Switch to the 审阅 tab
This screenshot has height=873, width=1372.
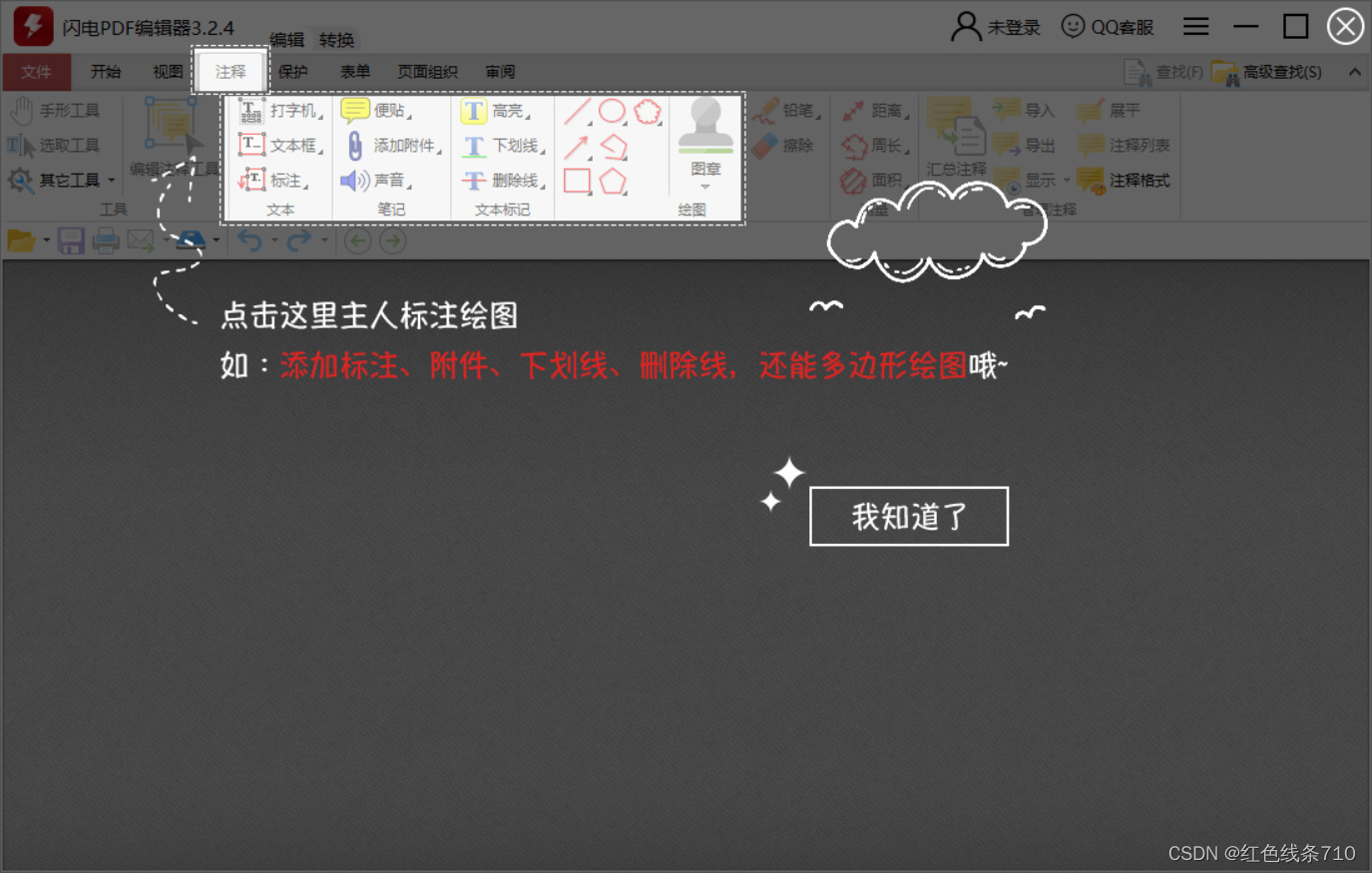(500, 72)
